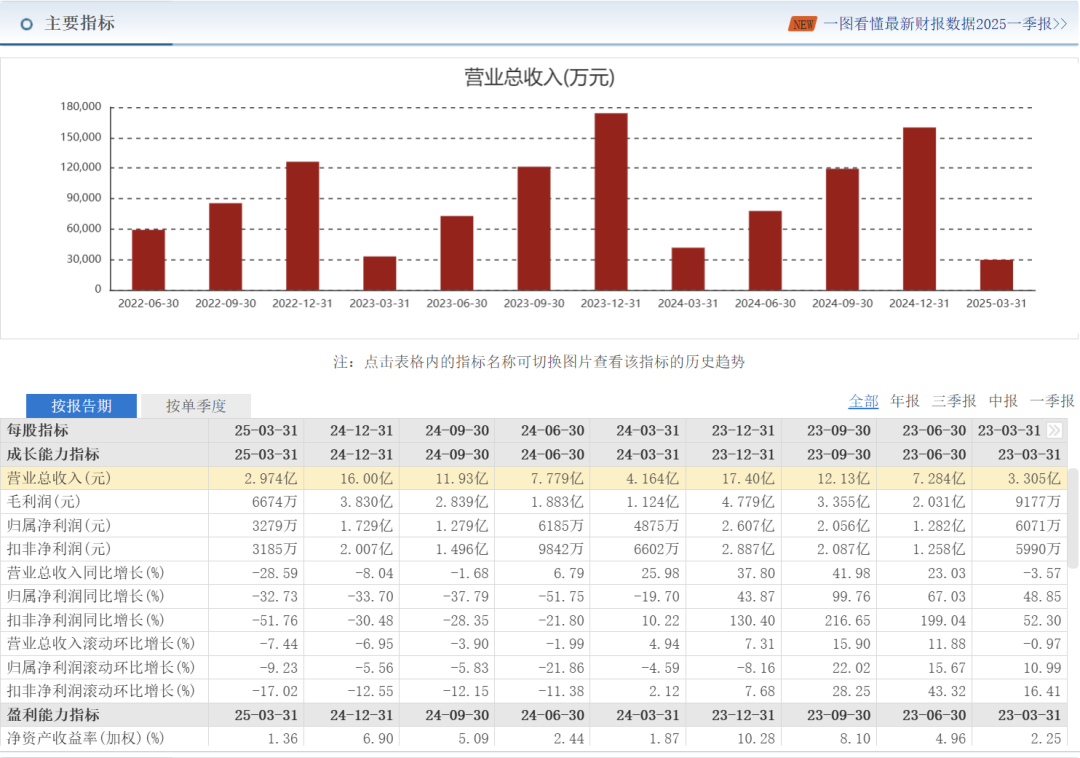
Task: Click the vertical scrollbar beside the table
Action: pos(1073,520)
